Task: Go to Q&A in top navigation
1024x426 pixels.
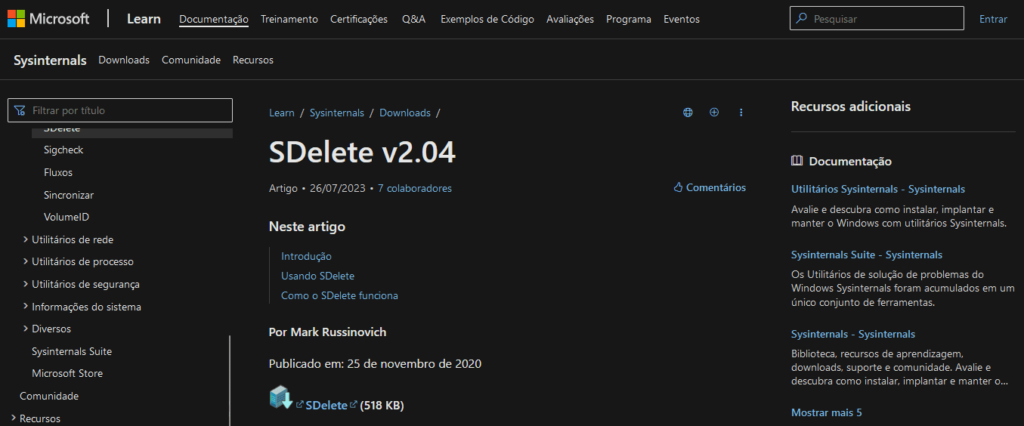Action: pyautogui.click(x=414, y=19)
